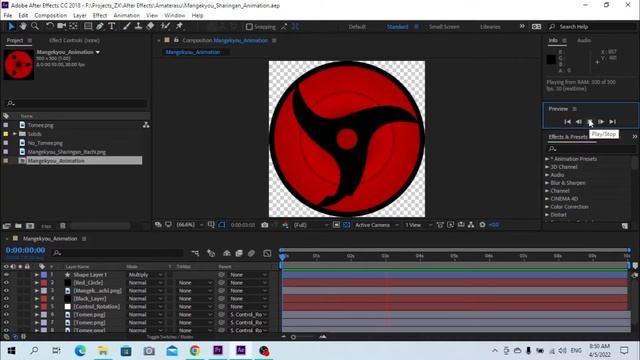The height and width of the screenshot is (360, 640).
Task: Delete selected project item with trash icon
Action: (62, 226)
